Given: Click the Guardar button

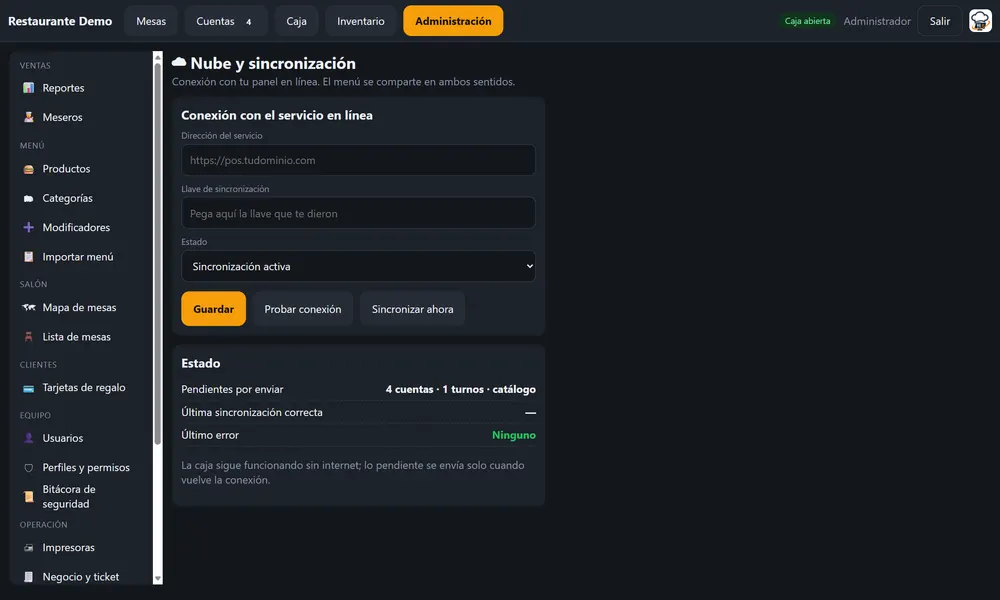Looking at the screenshot, I should 214,309.
